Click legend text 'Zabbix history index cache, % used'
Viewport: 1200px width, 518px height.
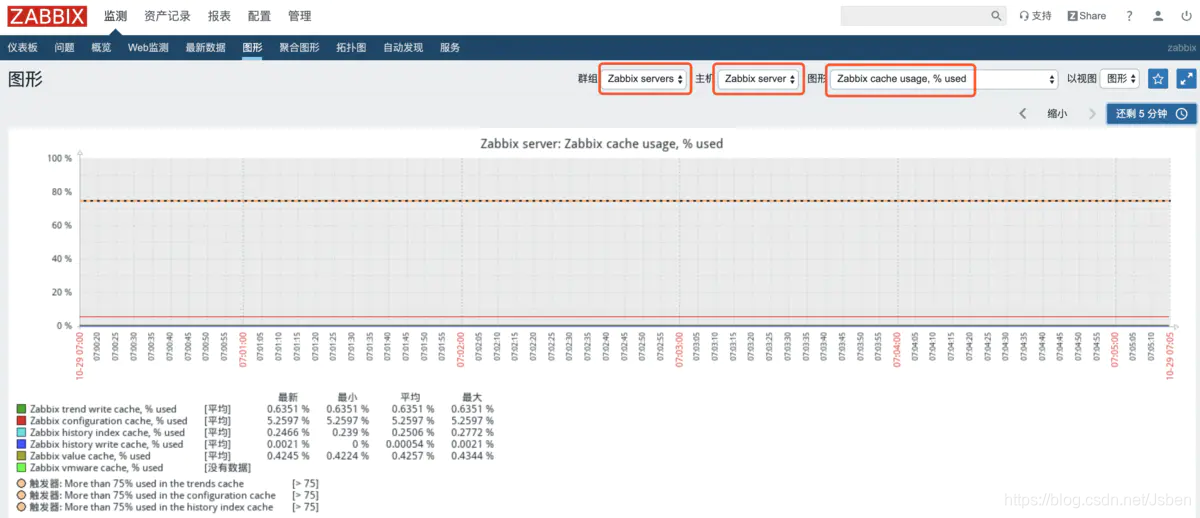pyautogui.click(x=107, y=432)
